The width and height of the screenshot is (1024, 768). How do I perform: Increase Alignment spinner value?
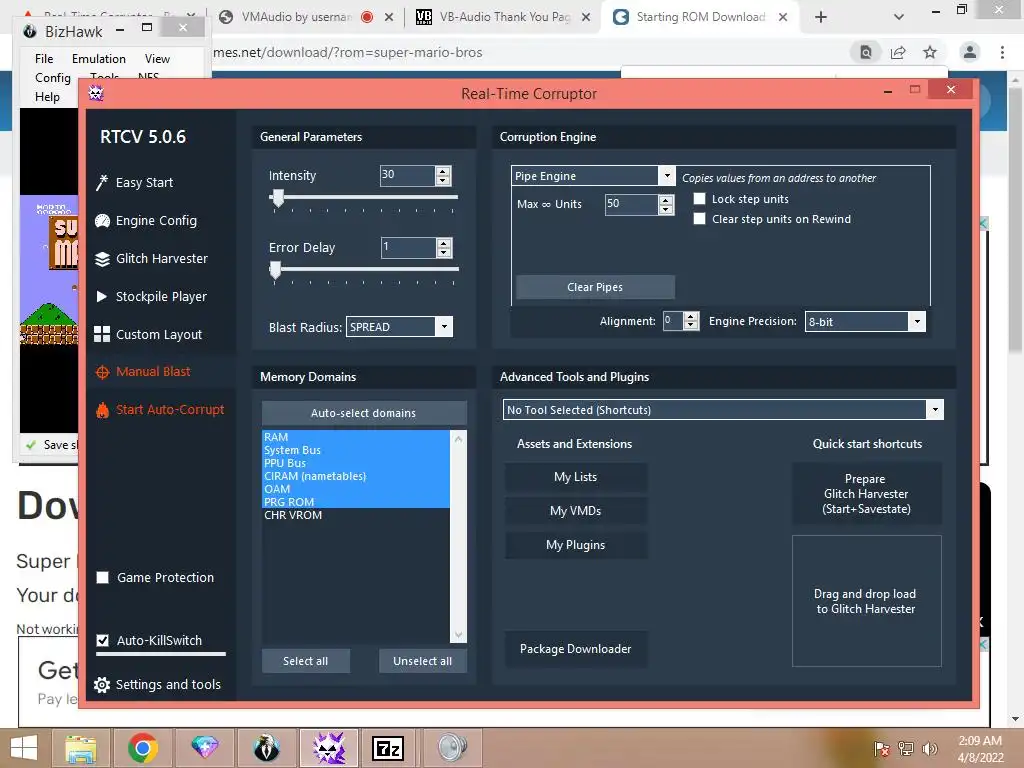[x=691, y=317]
